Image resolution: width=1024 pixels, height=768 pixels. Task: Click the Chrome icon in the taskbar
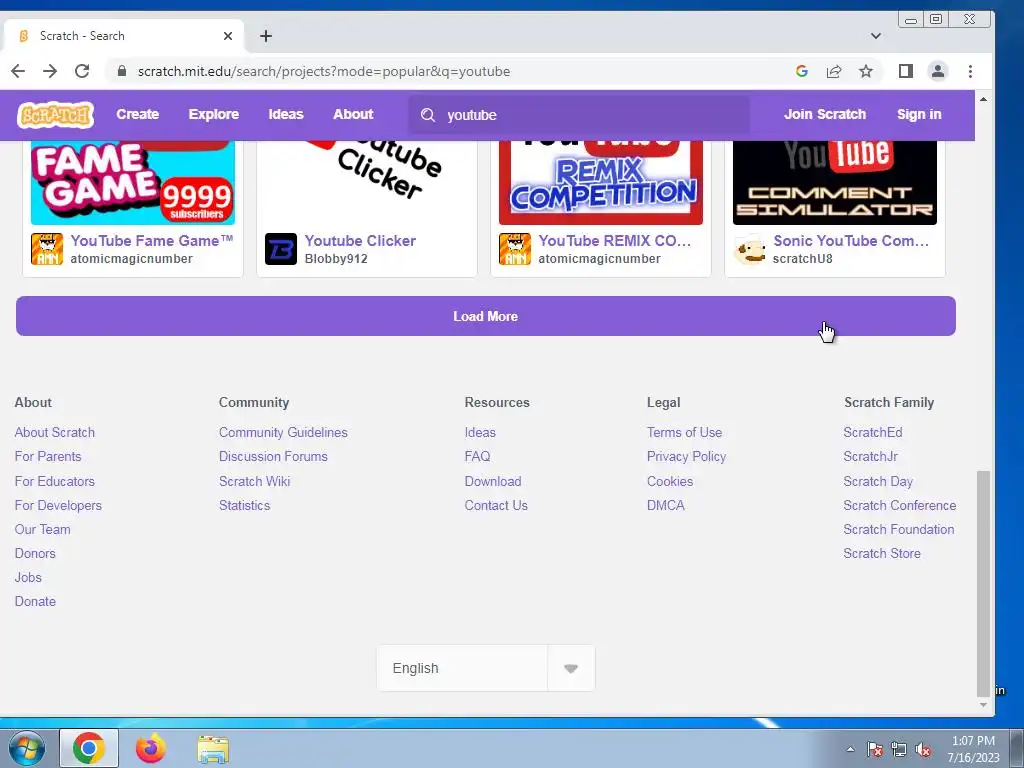coord(89,748)
